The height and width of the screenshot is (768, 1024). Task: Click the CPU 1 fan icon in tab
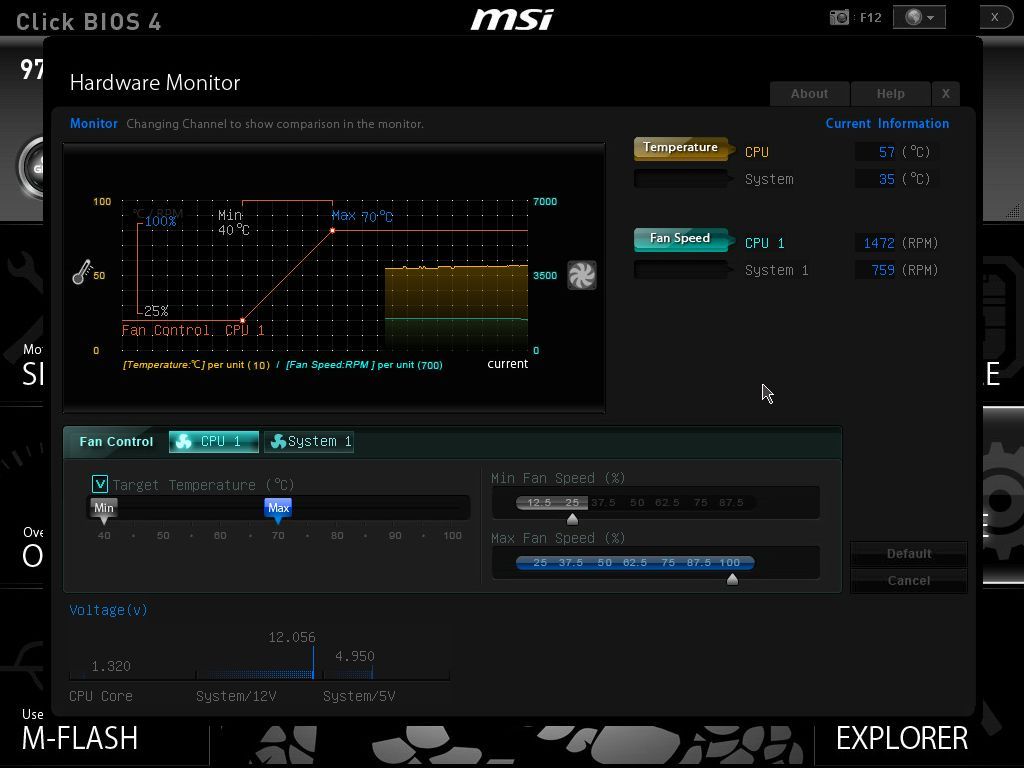pos(184,441)
